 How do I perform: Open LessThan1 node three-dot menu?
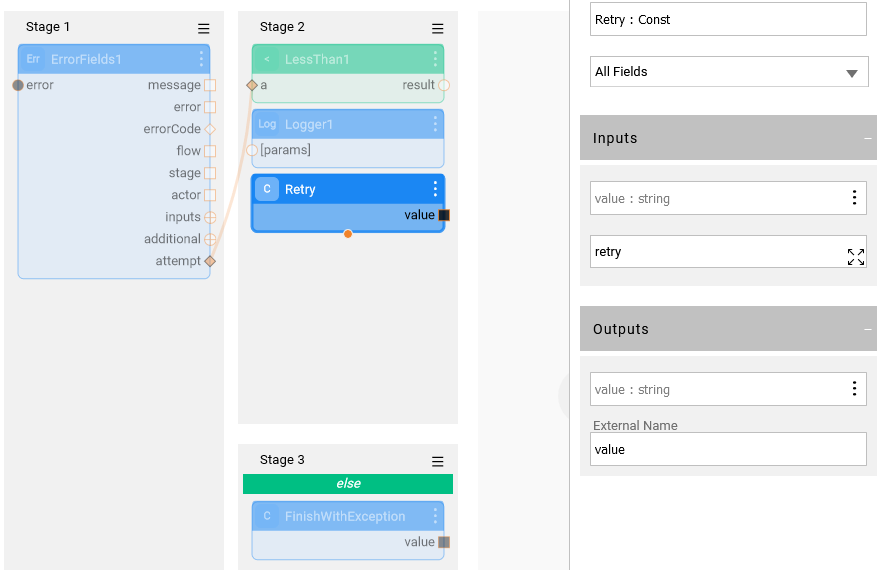[x=435, y=59]
